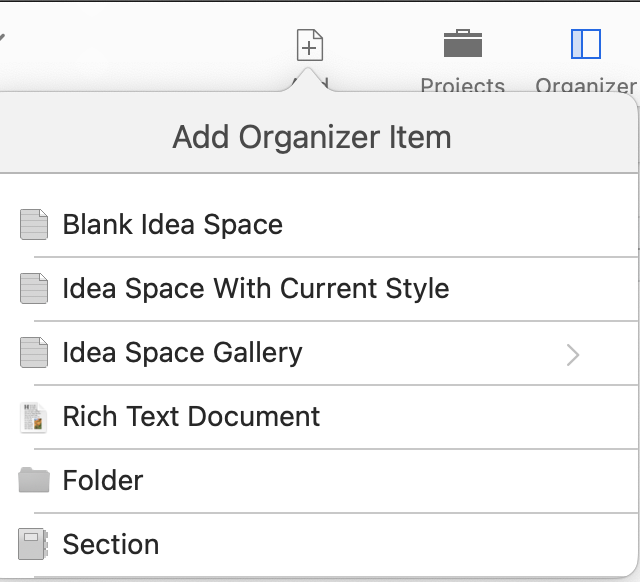Open Projects via the briefcase icon
Viewport: 640px width, 582px height.
(463, 44)
